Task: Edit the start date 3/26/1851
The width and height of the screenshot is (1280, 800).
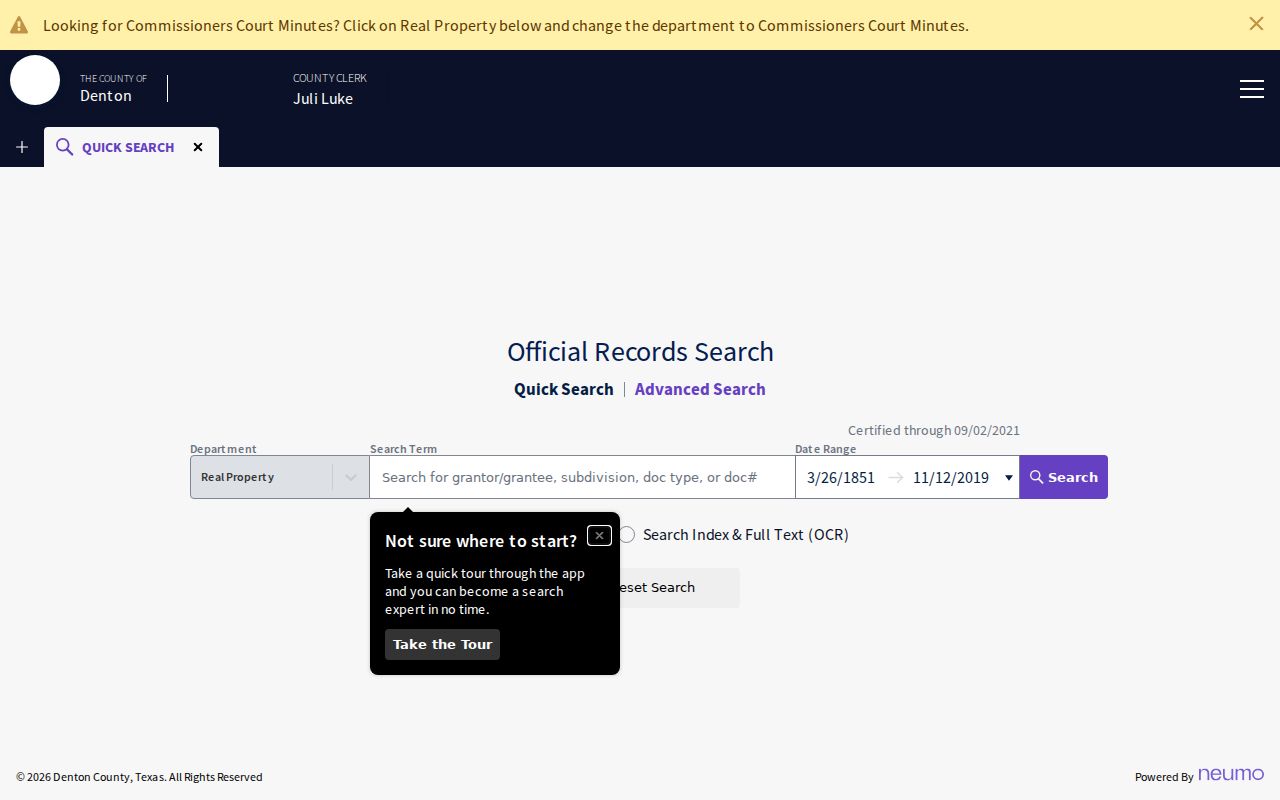Action: click(x=841, y=477)
